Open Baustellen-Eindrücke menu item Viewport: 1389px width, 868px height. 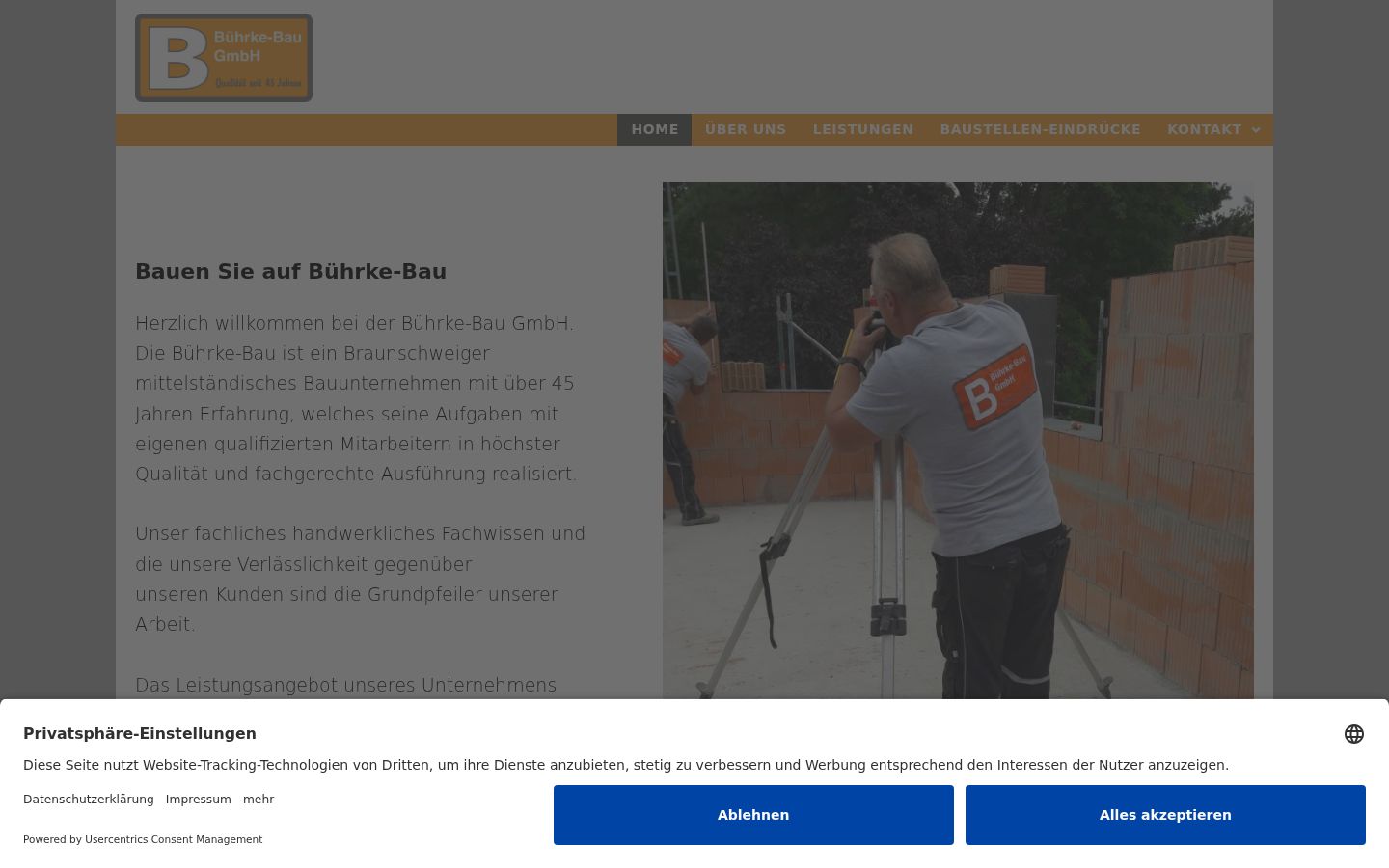tap(1041, 129)
